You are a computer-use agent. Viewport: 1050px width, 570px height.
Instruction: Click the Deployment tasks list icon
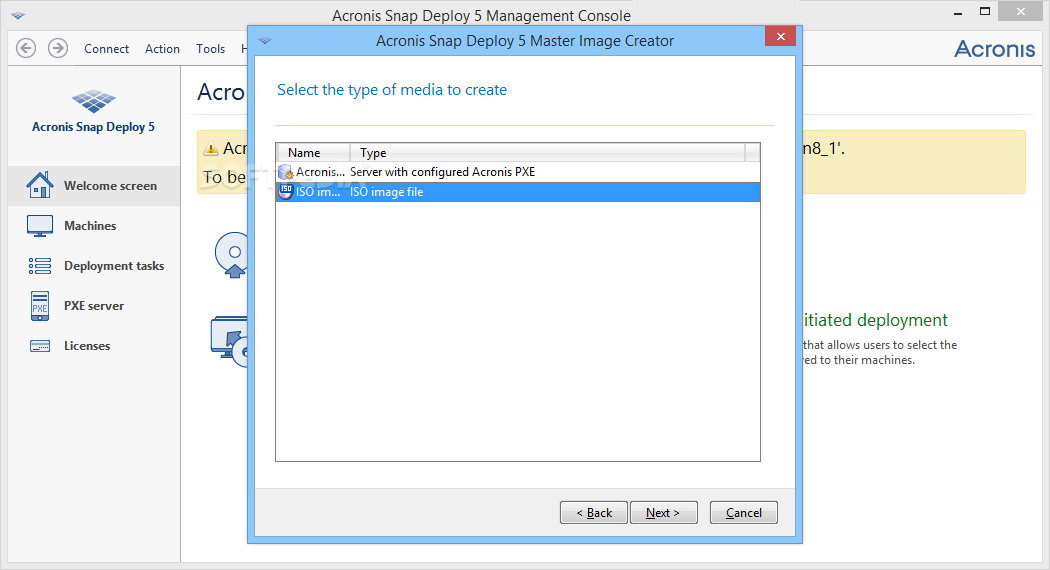click(x=40, y=266)
